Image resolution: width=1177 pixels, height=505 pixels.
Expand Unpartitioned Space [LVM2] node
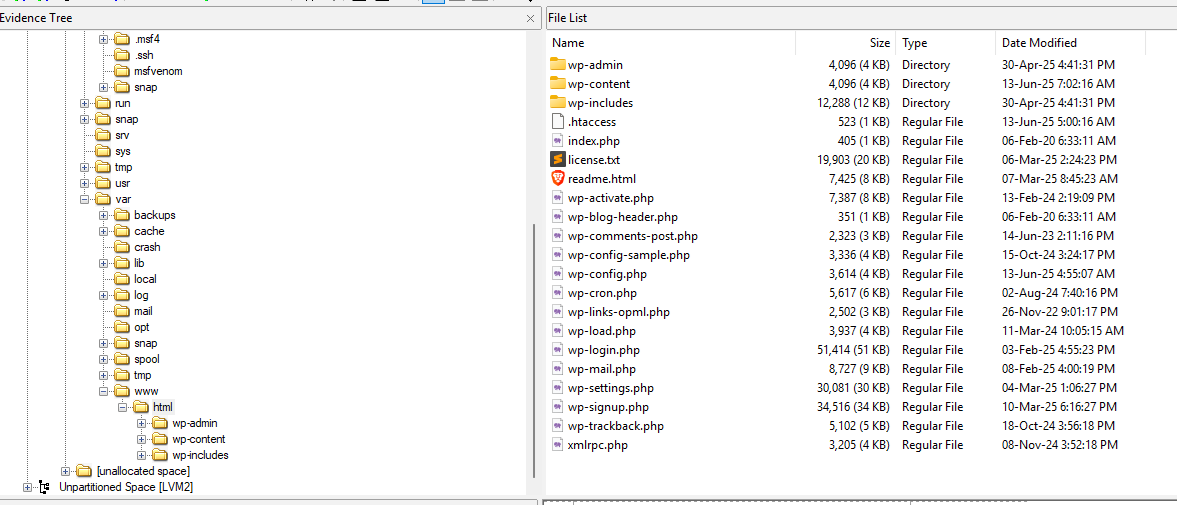click(27, 487)
